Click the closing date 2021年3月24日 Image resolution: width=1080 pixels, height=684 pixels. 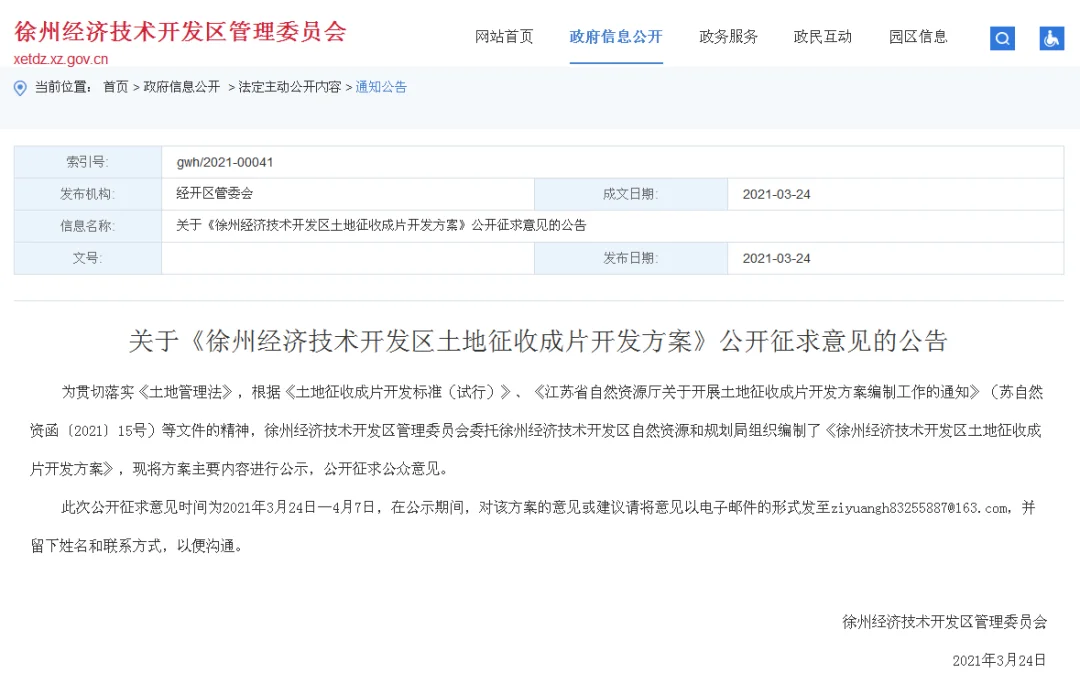(999, 661)
